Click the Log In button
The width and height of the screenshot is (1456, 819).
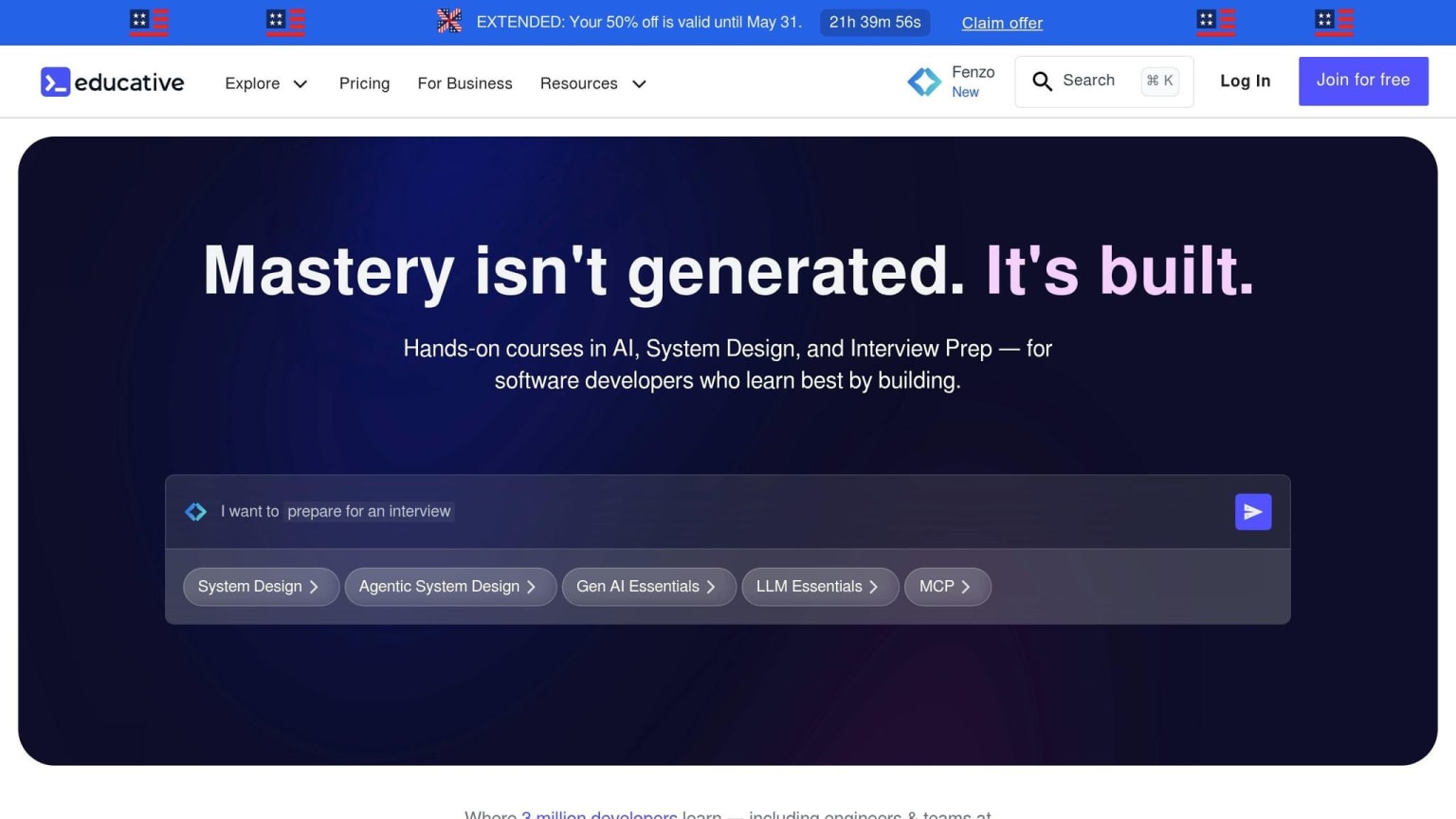pyautogui.click(x=1245, y=81)
